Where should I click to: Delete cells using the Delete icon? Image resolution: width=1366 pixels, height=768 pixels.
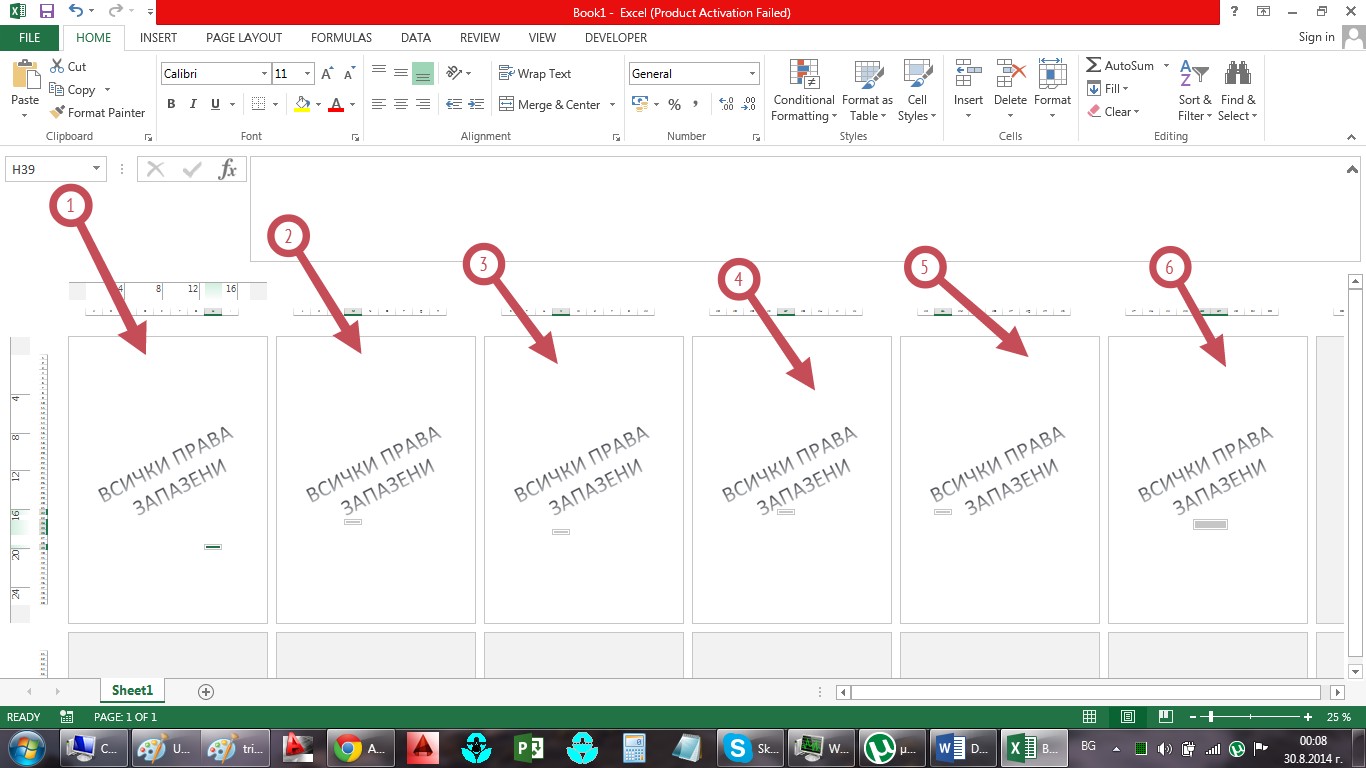click(1010, 75)
